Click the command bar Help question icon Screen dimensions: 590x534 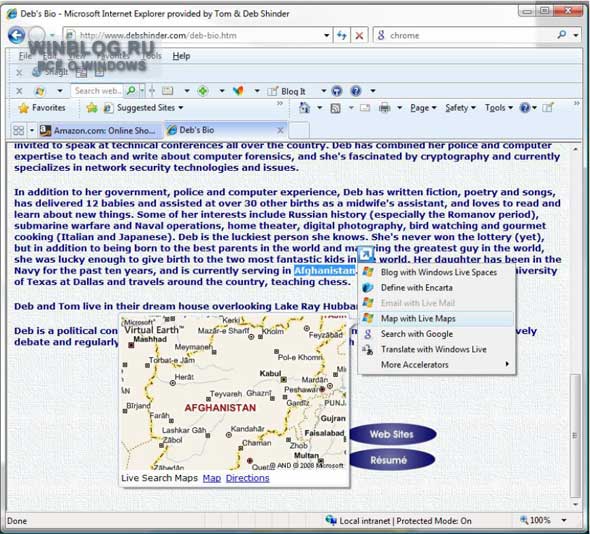click(525, 108)
